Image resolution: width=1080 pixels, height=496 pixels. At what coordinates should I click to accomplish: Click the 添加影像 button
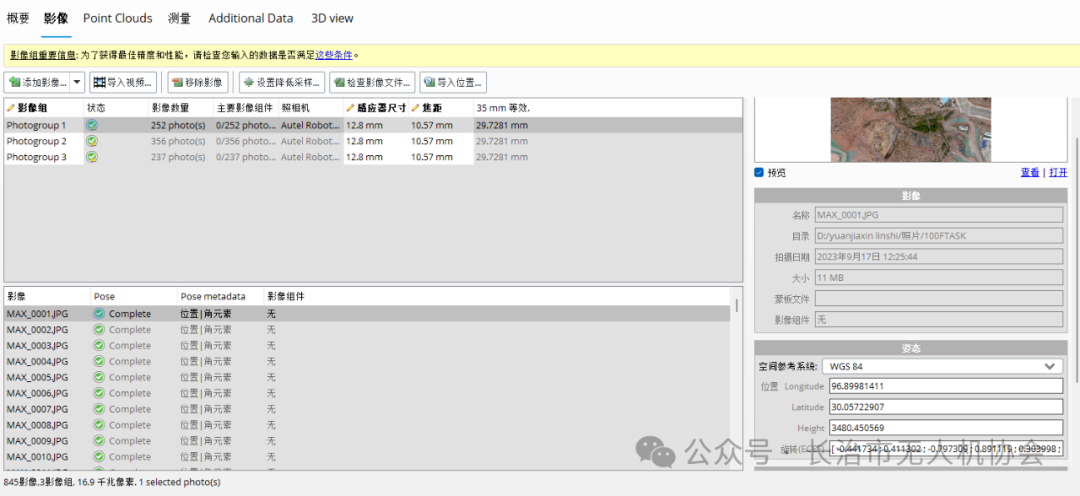pyautogui.click(x=37, y=83)
